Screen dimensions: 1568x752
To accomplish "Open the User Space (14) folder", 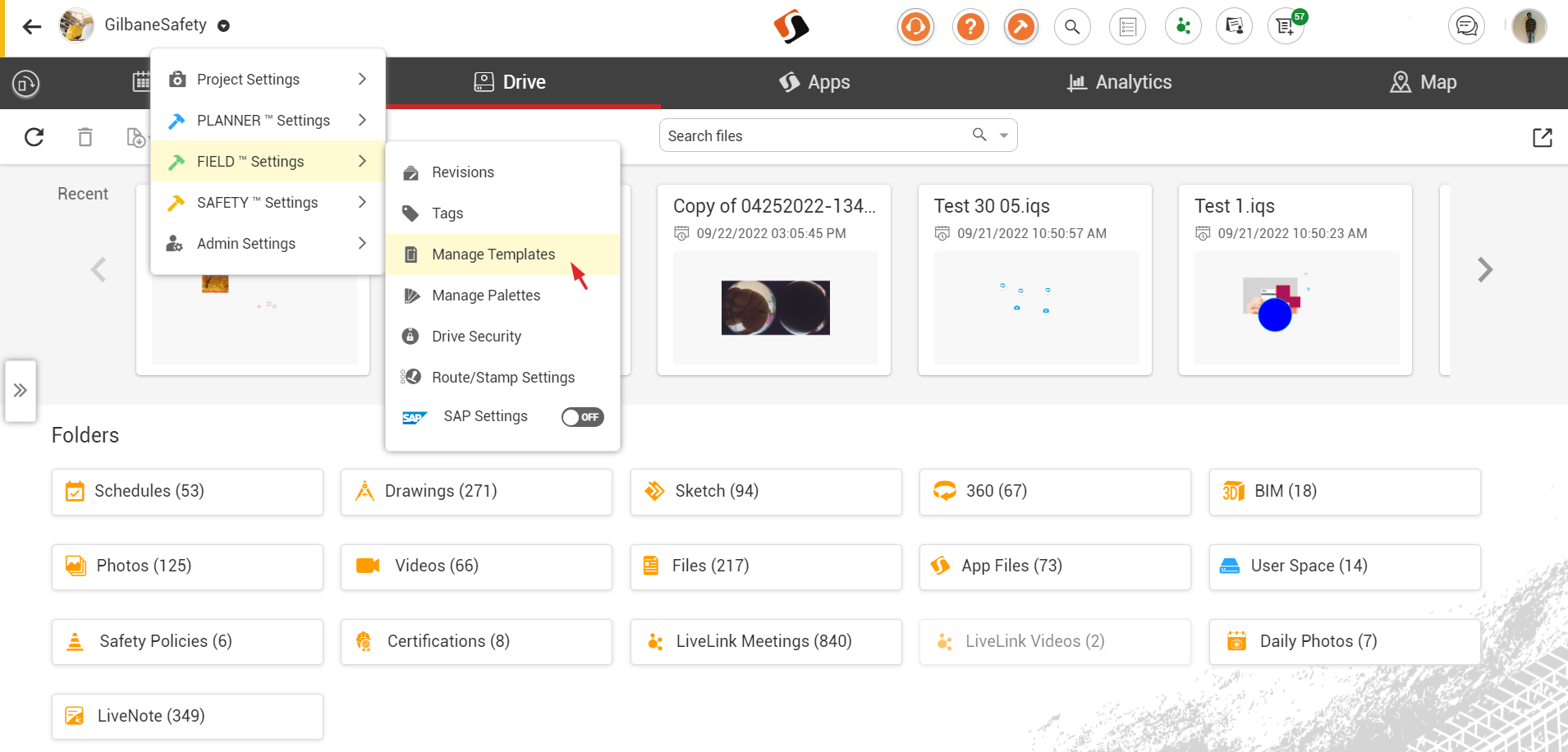I will click(x=1345, y=566).
